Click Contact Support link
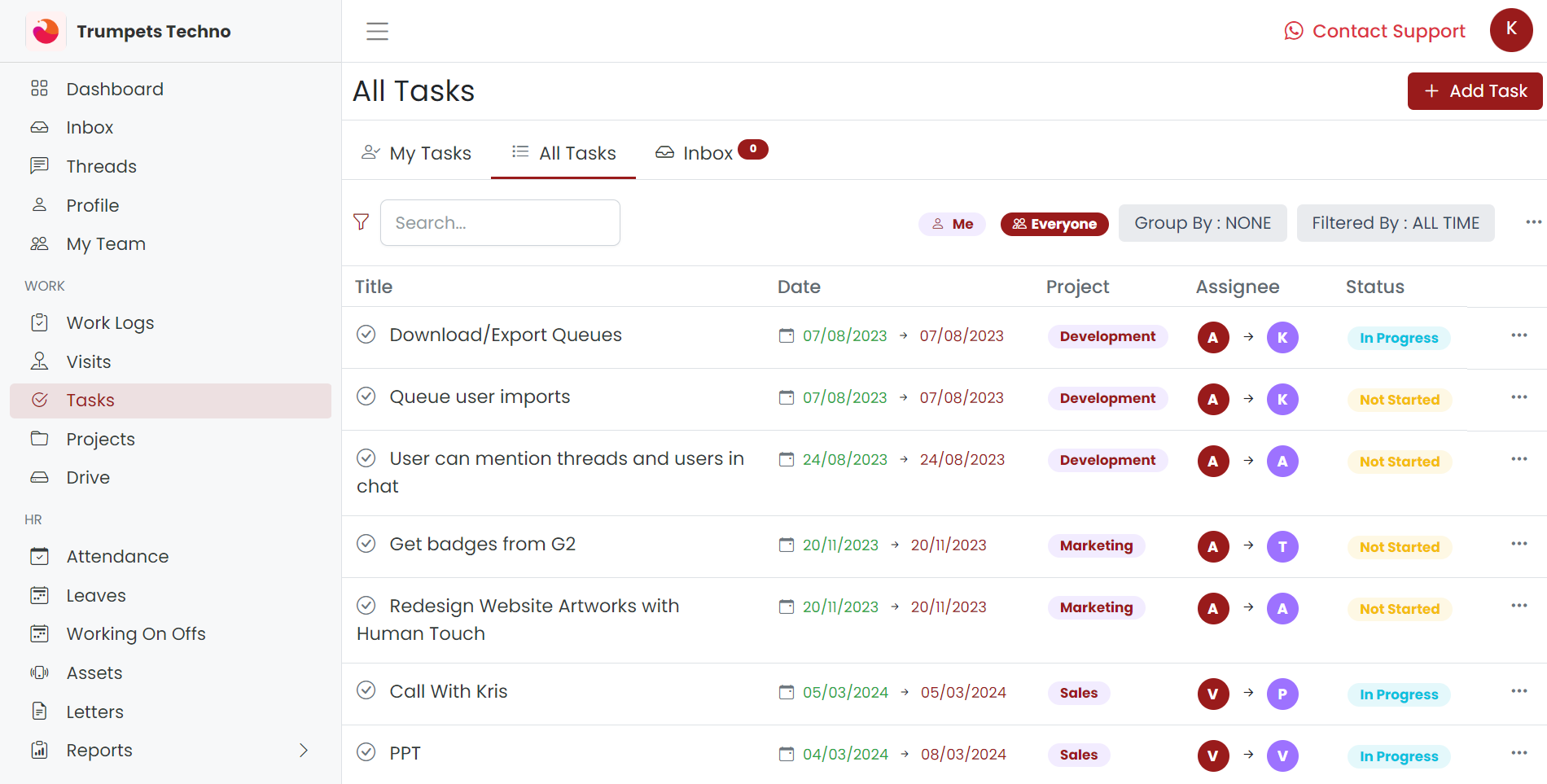Viewport: 1547px width, 784px height. tap(1374, 31)
